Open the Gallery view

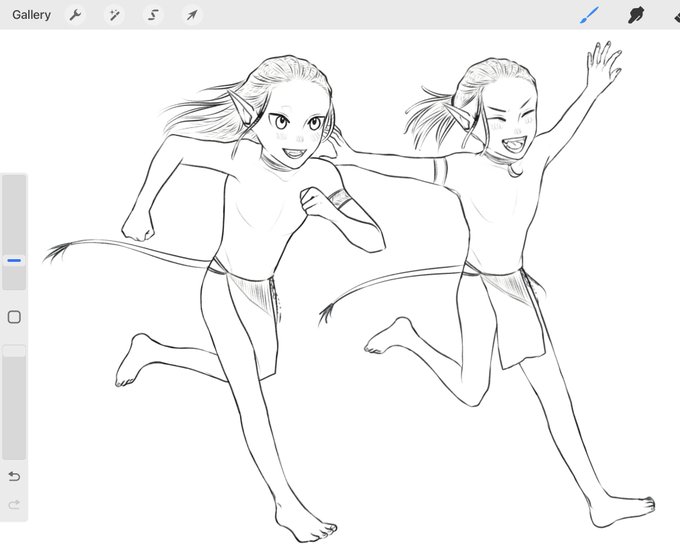31,15
